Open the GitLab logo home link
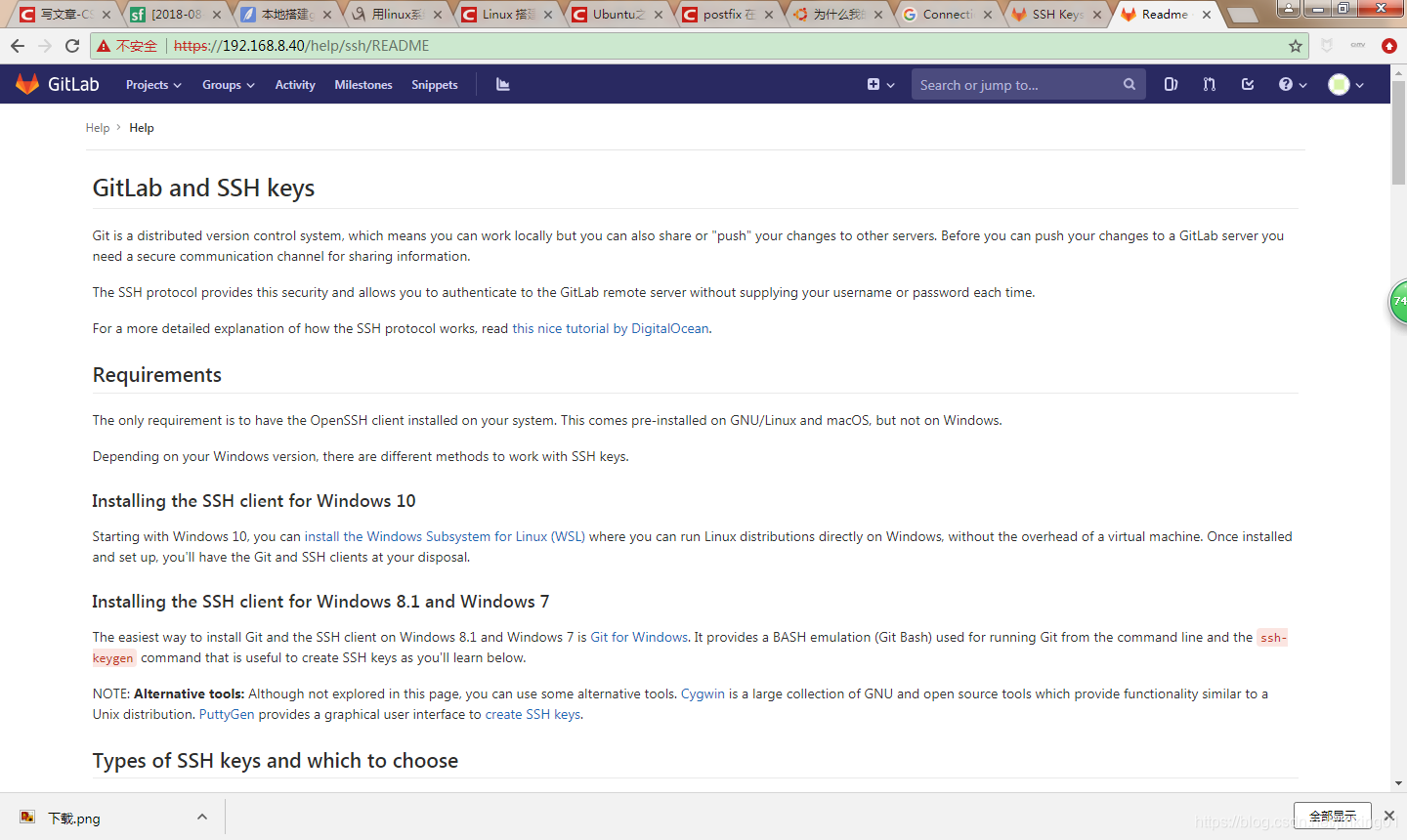The height and width of the screenshot is (840, 1407). click(x=58, y=85)
